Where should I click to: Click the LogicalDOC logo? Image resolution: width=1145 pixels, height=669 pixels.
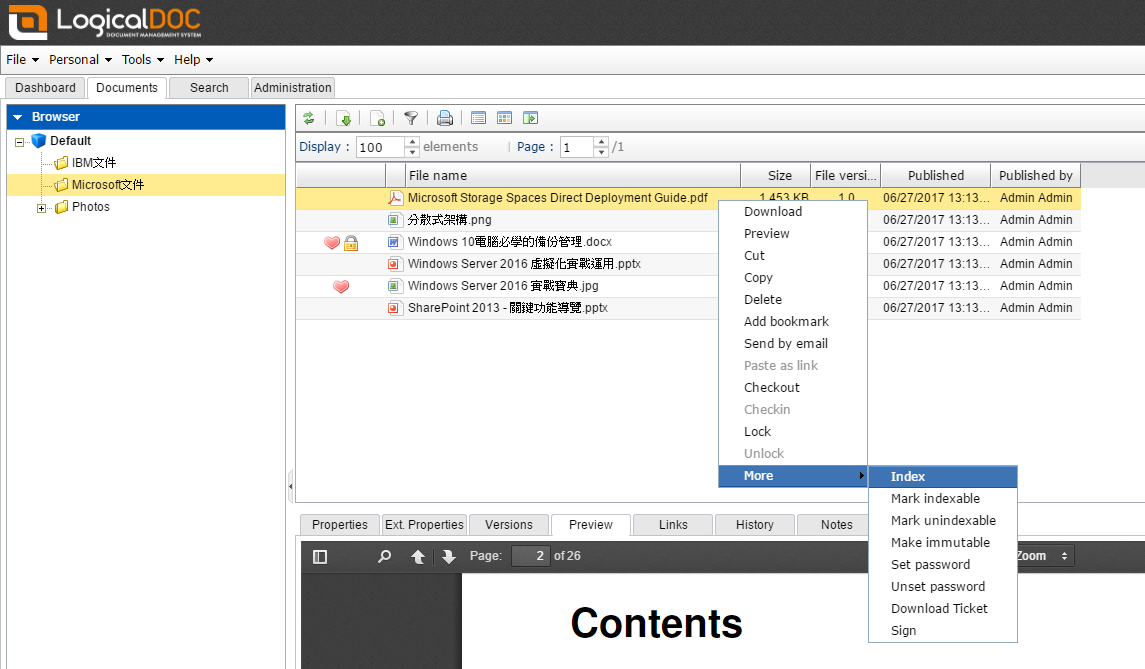pyautogui.click(x=104, y=22)
